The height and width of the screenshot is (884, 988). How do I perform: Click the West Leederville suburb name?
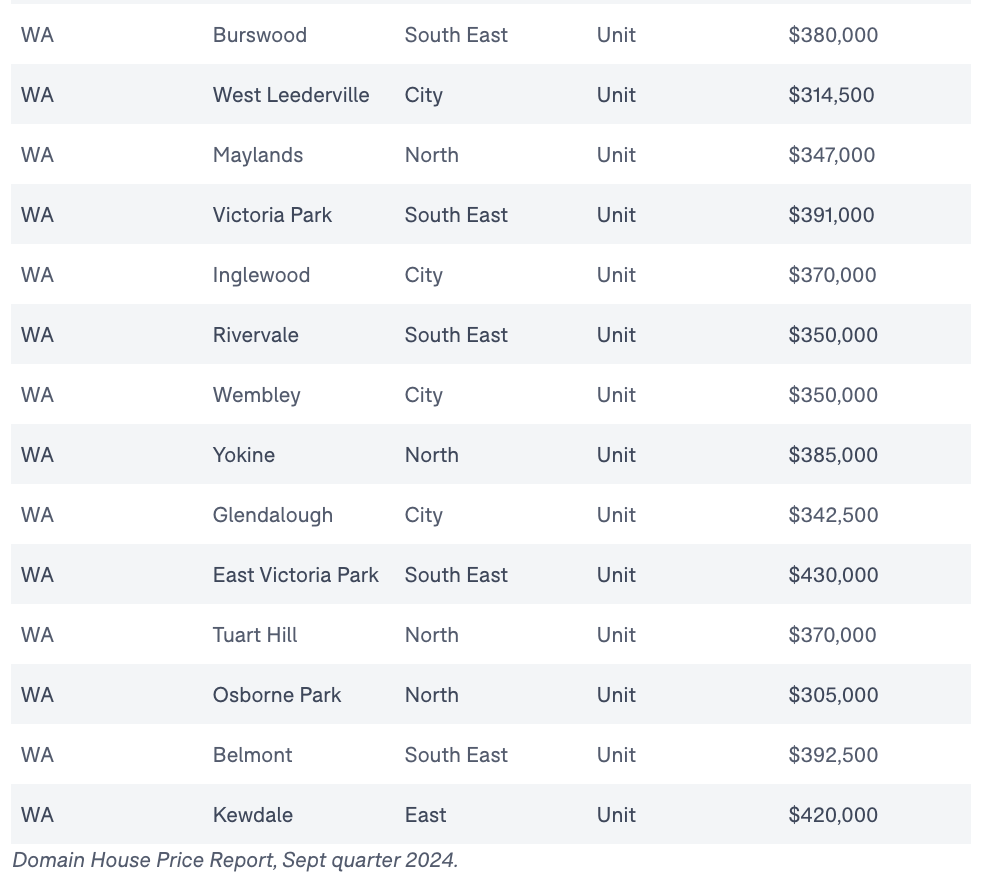point(291,95)
